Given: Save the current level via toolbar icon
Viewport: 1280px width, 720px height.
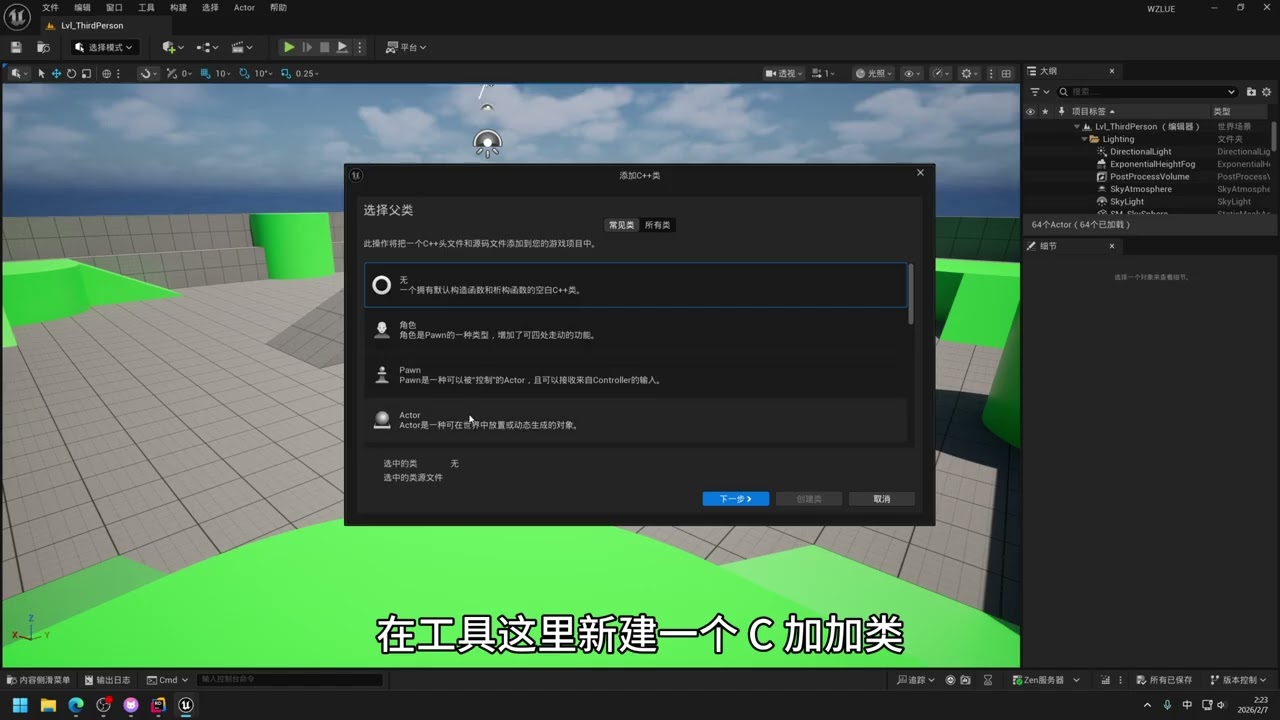Looking at the screenshot, I should [x=16, y=47].
